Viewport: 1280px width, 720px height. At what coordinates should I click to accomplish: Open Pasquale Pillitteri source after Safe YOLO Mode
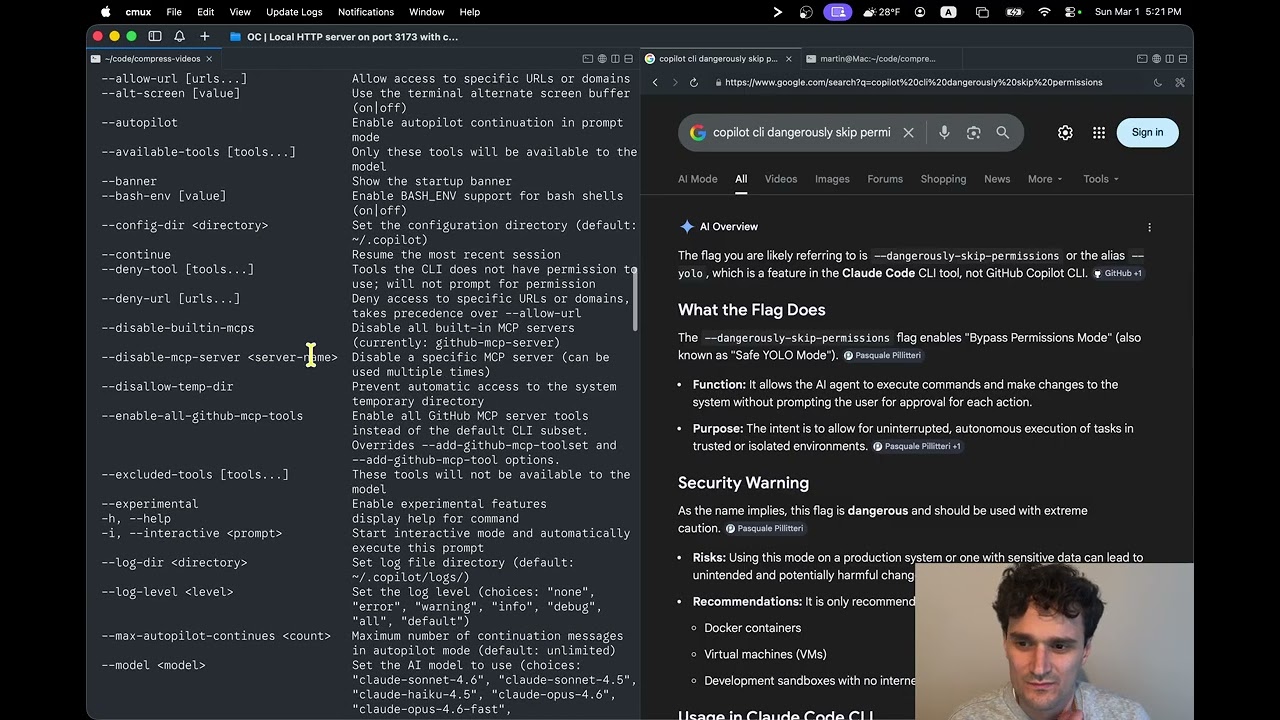[882, 355]
